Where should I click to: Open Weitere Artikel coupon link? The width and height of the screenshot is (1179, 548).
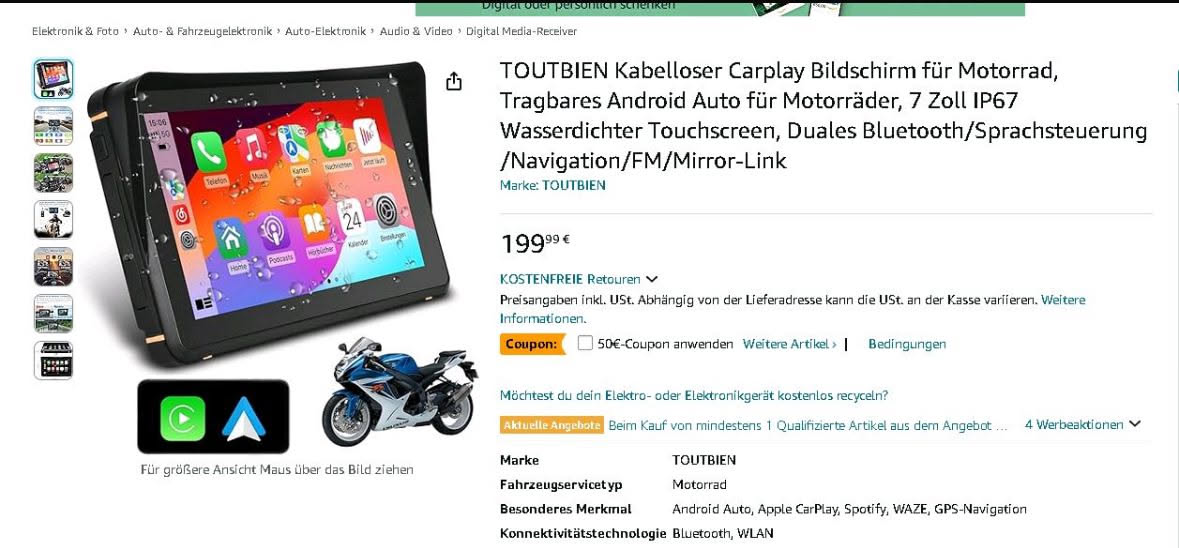tap(790, 344)
